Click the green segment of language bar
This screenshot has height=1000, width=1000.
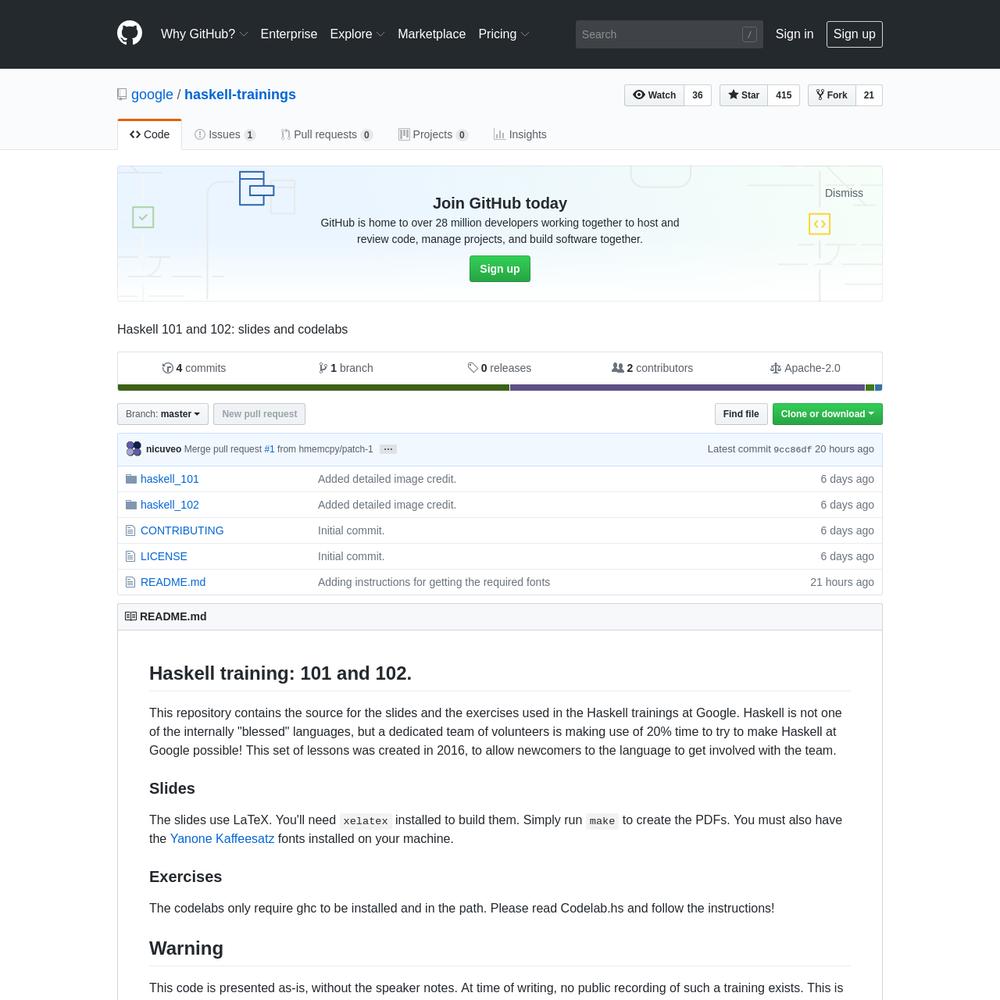pyautogui.click(x=313, y=388)
